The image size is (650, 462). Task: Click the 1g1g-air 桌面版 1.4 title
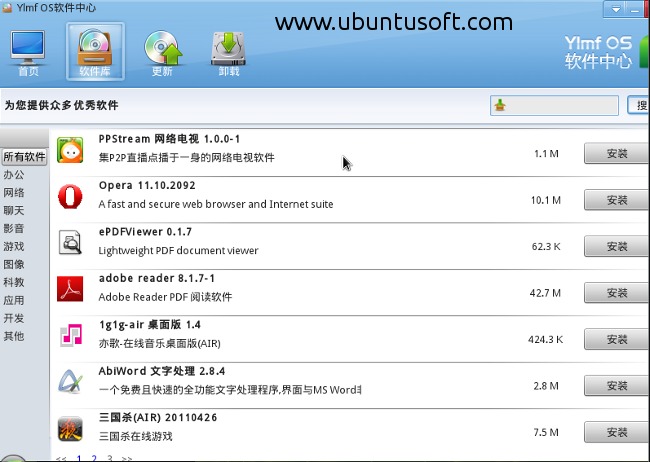(150, 325)
